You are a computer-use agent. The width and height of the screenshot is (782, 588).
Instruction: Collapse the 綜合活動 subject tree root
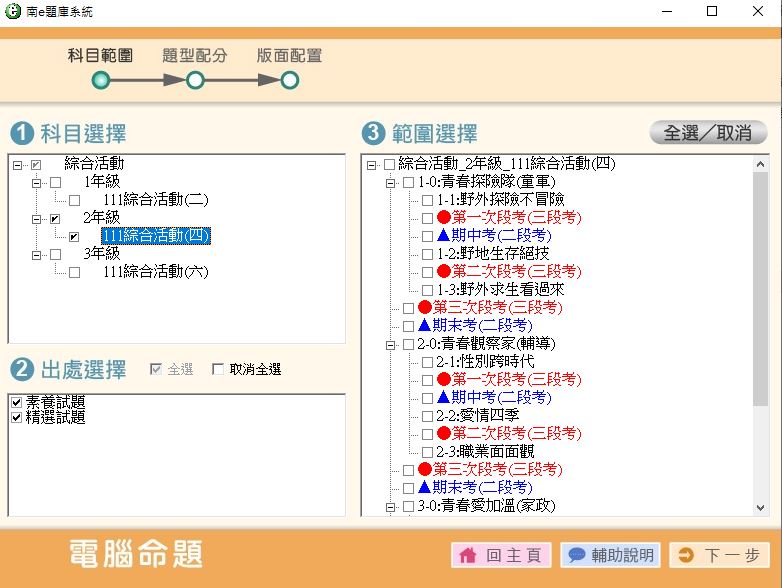[x=17, y=165]
